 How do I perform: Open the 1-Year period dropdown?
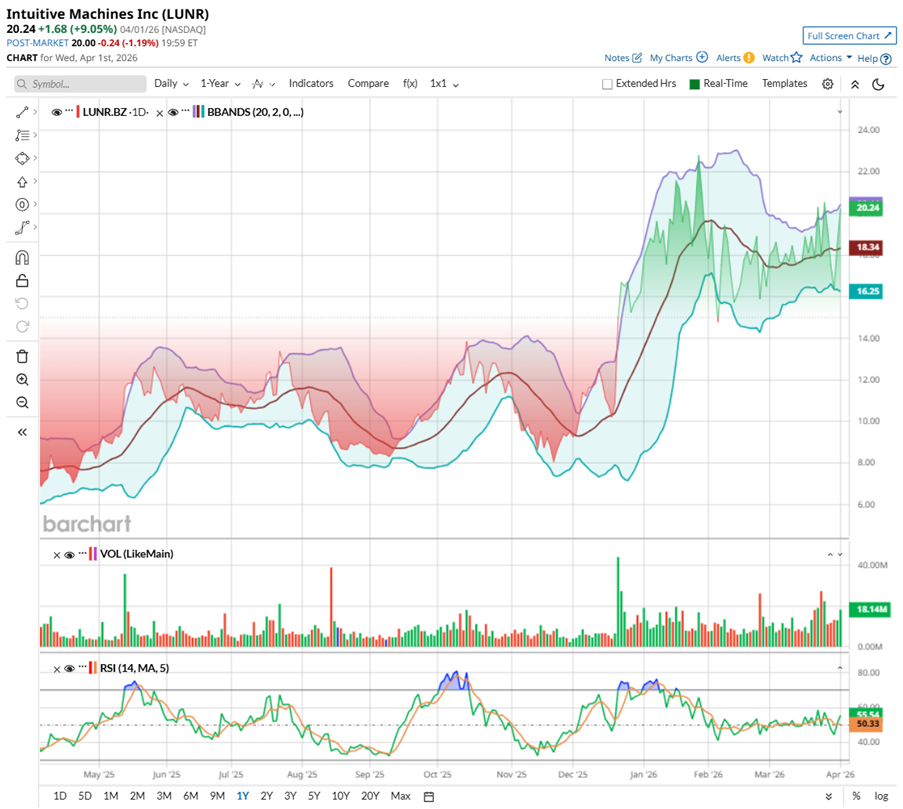tap(220, 83)
